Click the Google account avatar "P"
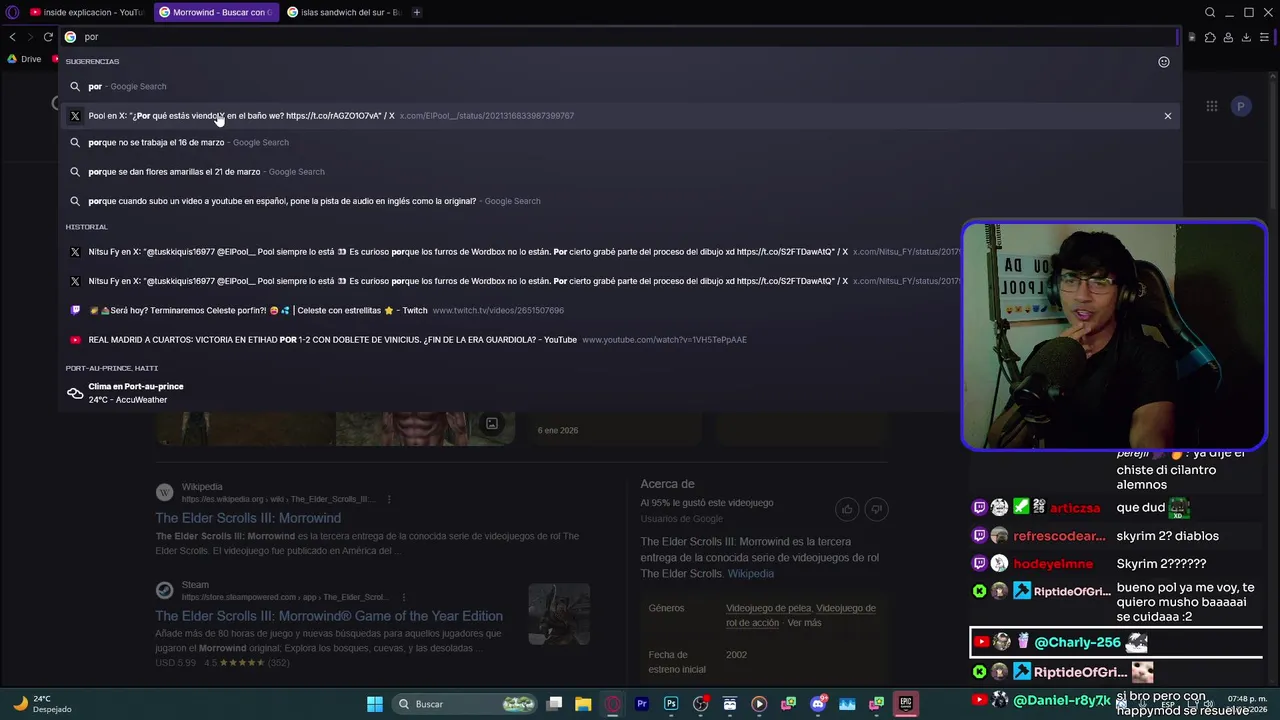 pyautogui.click(x=1241, y=106)
